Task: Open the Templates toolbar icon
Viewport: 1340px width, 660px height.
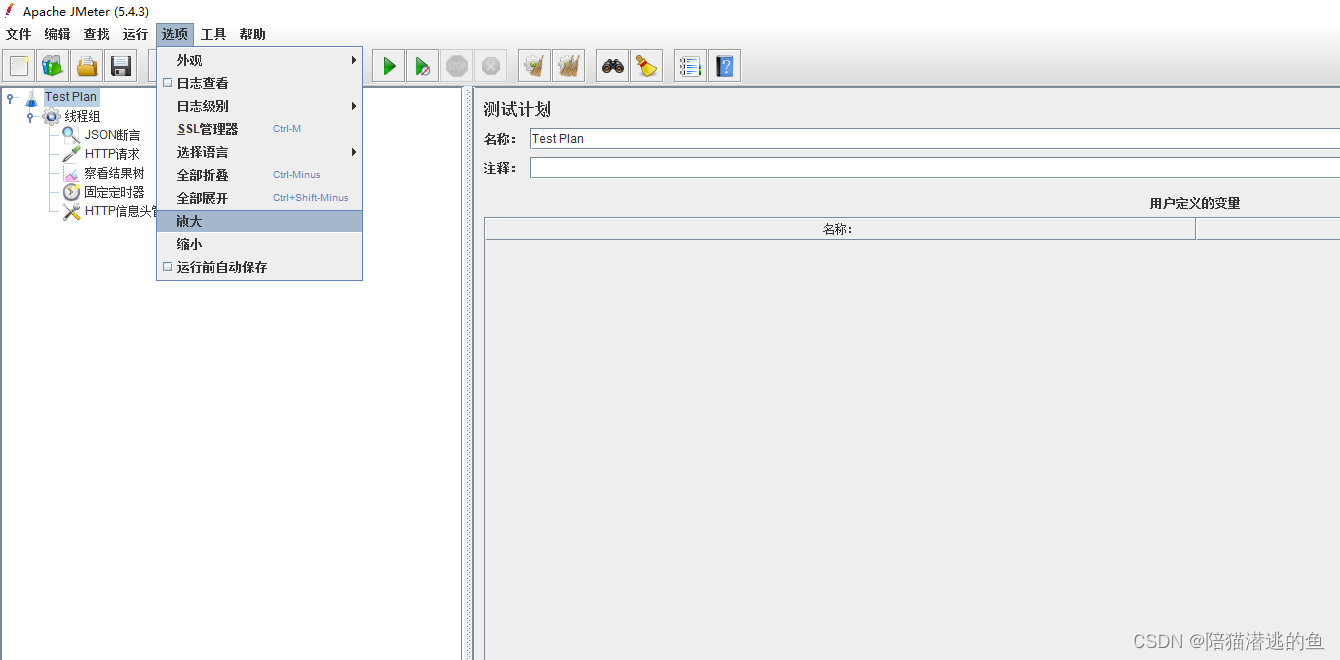Action: pos(53,67)
